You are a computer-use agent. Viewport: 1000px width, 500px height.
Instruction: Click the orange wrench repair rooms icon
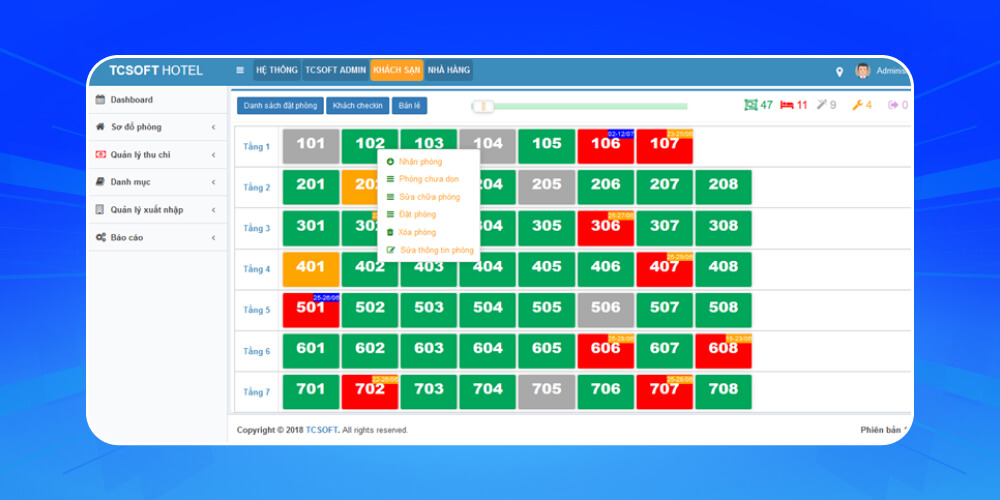856,105
